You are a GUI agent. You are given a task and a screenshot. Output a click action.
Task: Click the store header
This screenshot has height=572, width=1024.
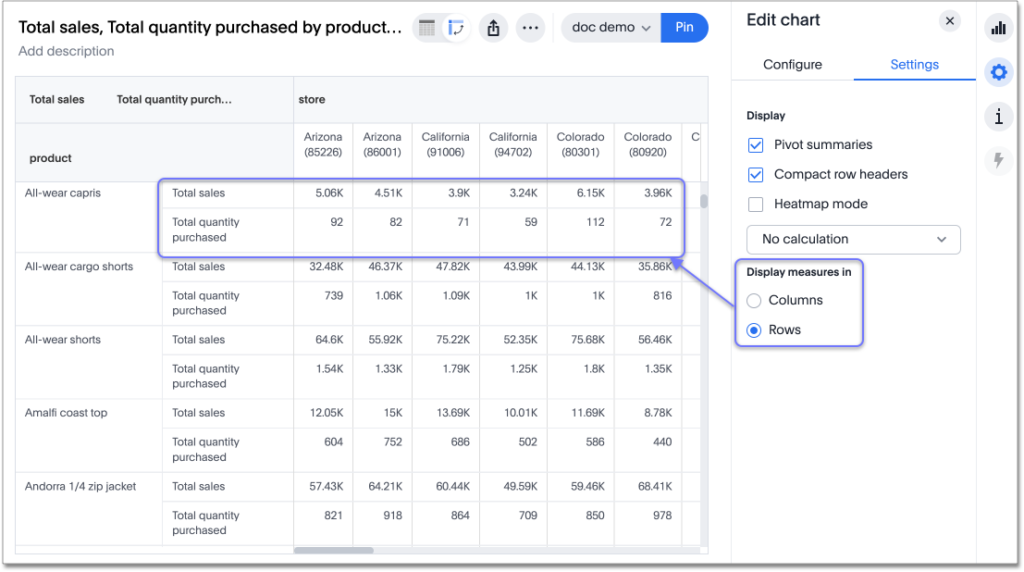tap(312, 100)
